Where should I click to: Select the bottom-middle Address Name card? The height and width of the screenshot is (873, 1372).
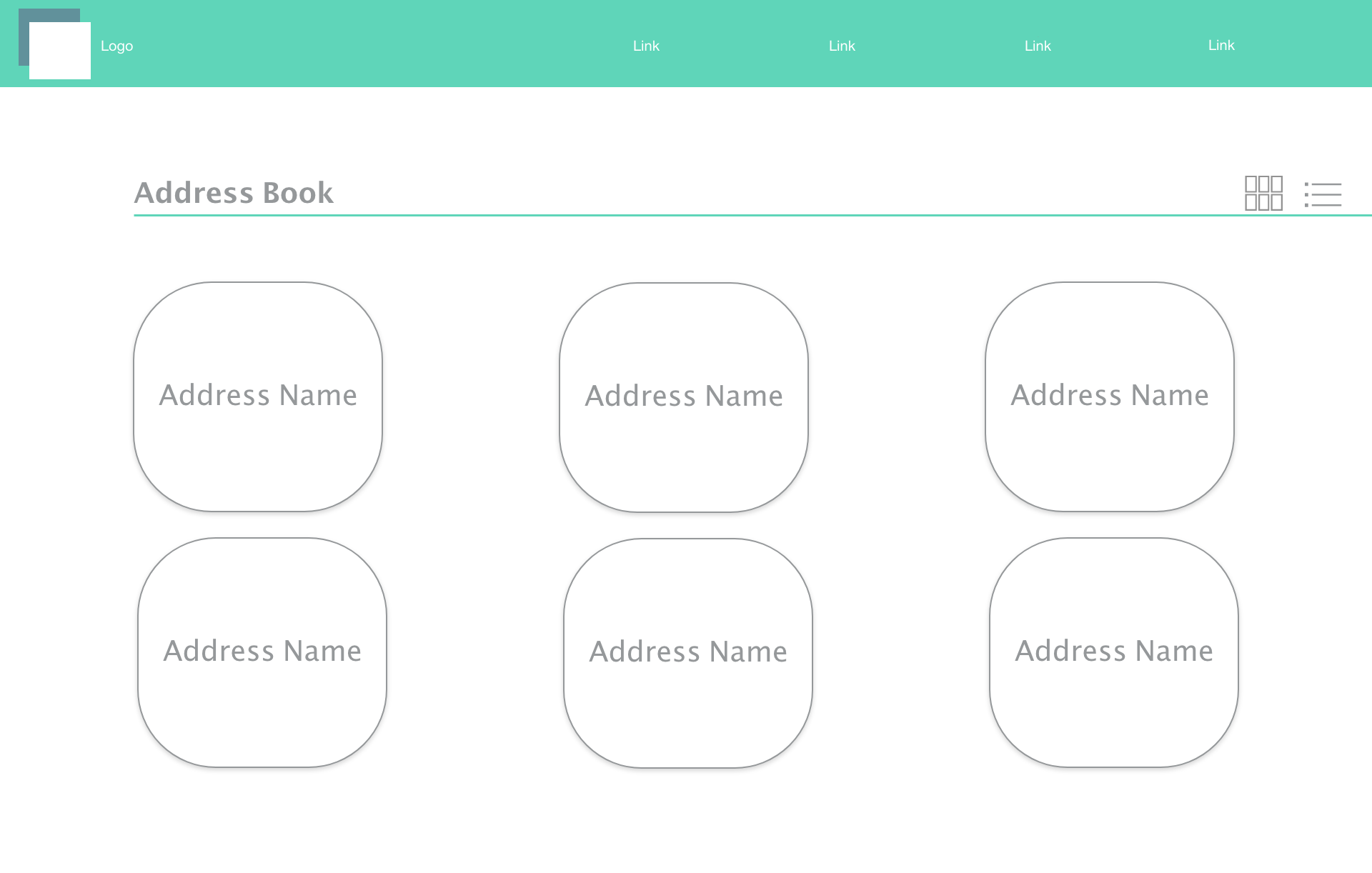tap(688, 653)
